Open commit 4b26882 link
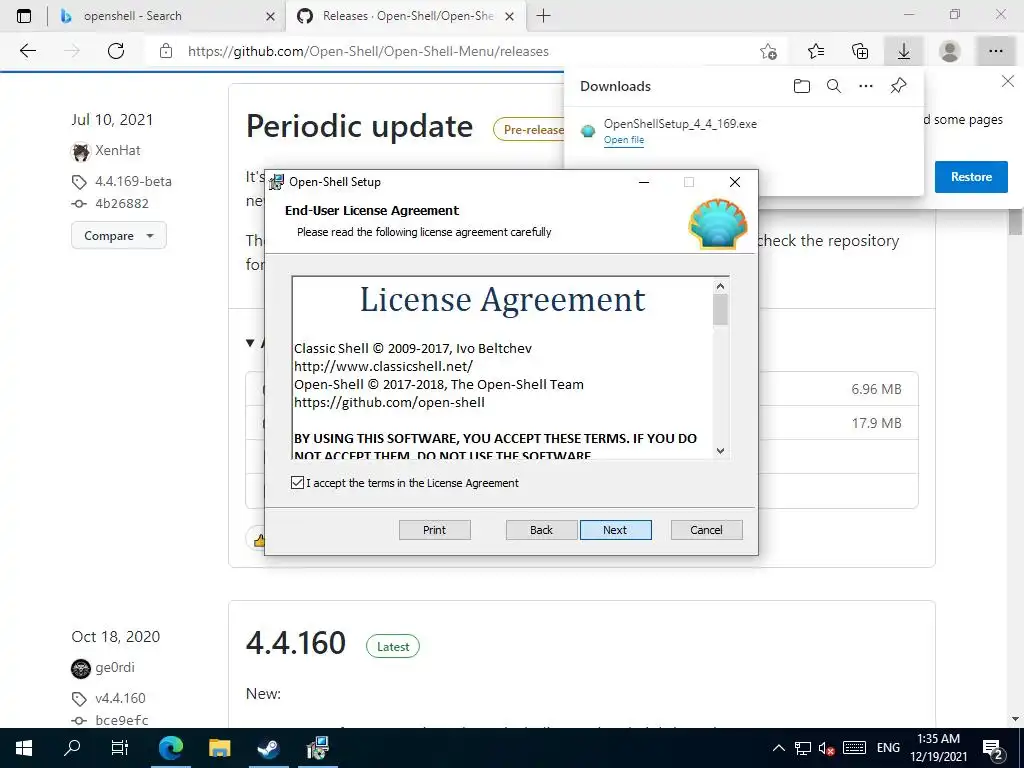This screenshot has width=1024, height=768. pyautogui.click(x=121, y=204)
